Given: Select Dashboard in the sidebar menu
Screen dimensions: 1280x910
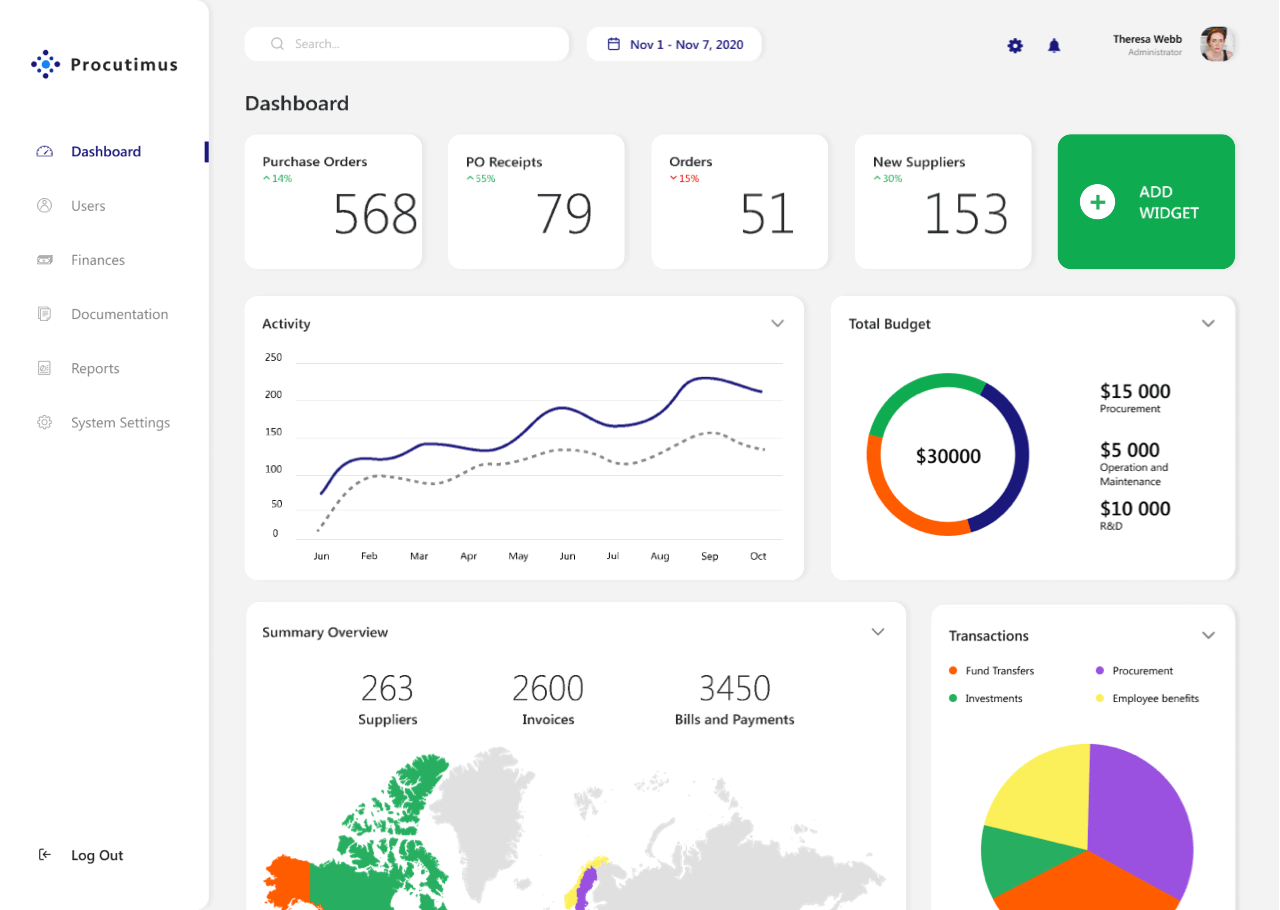Looking at the screenshot, I should tap(105, 152).
